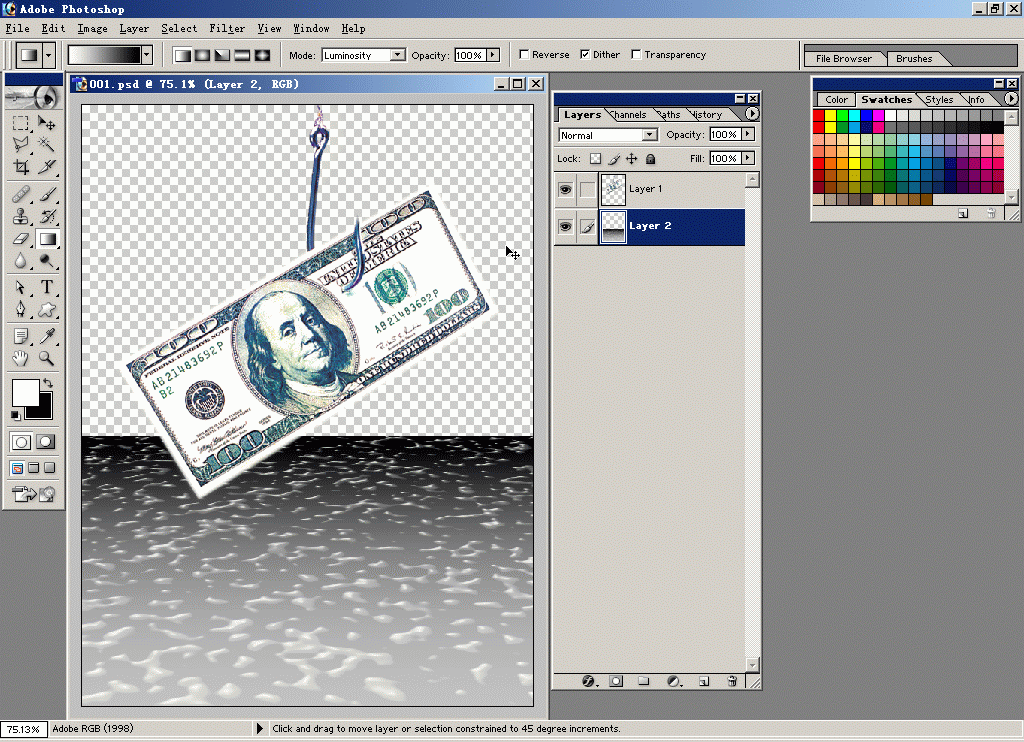
Task: Select the History Brush tool
Action: pyautogui.click(x=46, y=216)
